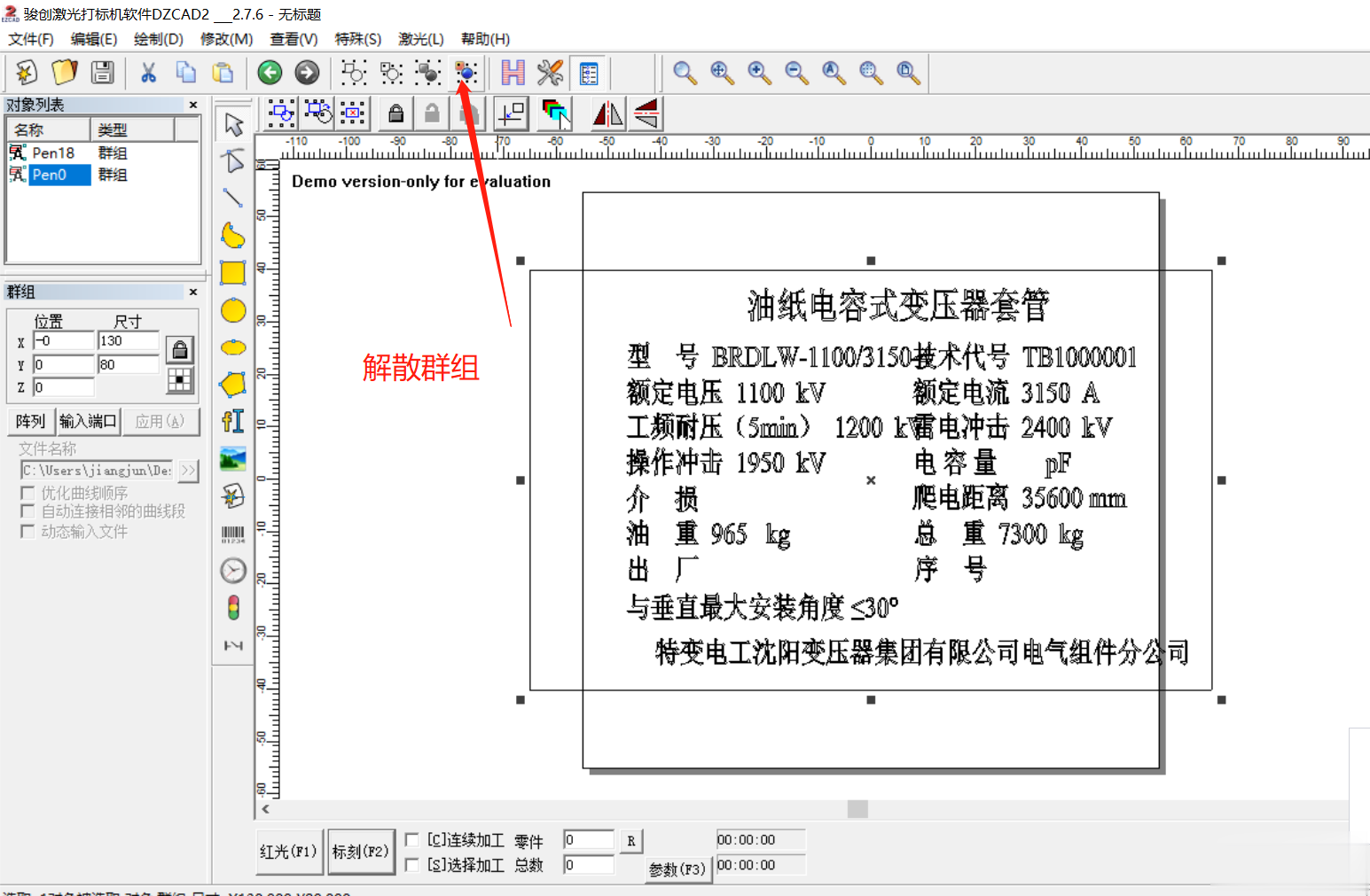The image size is (1370, 896).
Task: Open a file using folder icon
Action: [64, 73]
